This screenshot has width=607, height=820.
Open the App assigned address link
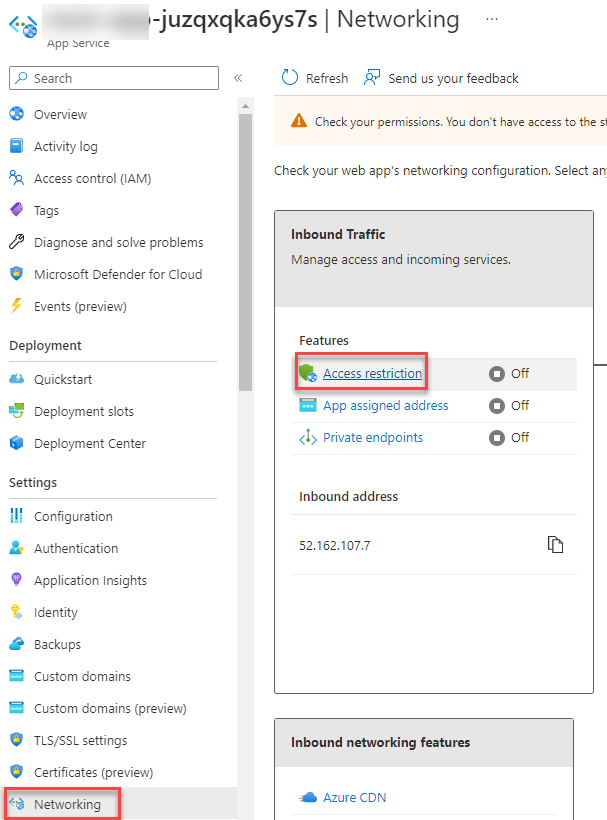[385, 405]
